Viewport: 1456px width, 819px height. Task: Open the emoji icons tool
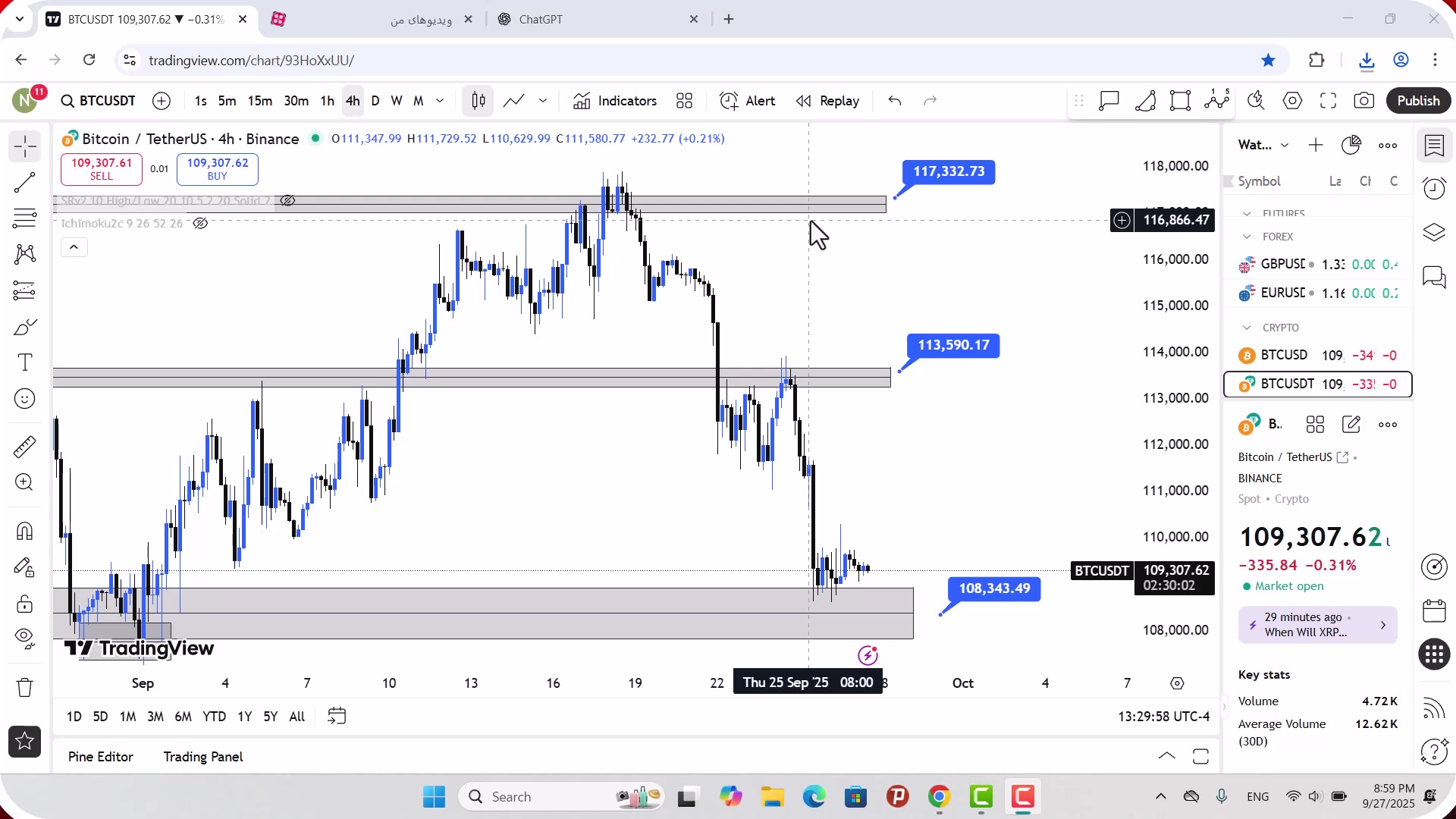(24, 399)
